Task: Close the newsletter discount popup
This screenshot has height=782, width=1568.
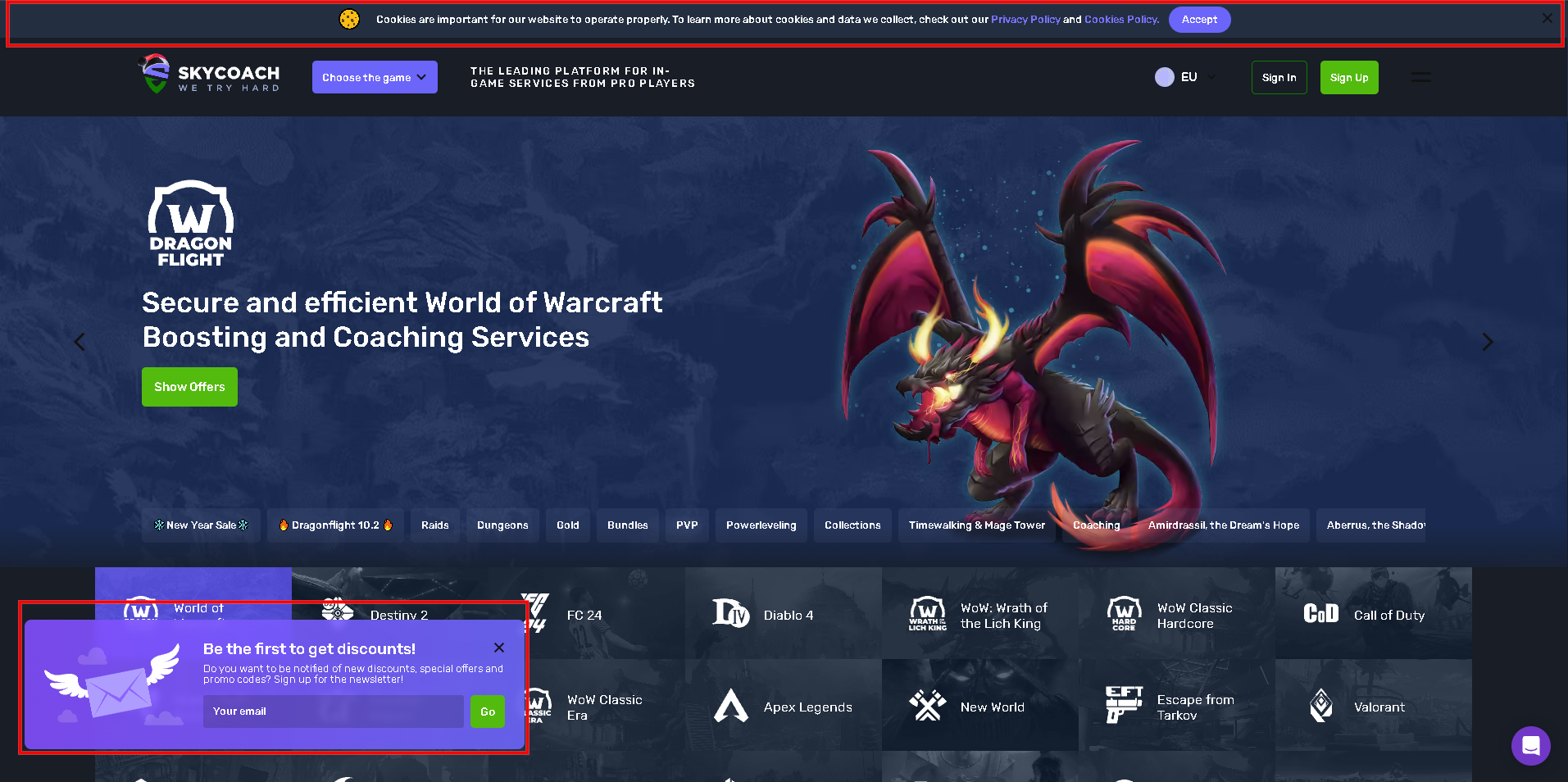Action: click(498, 648)
